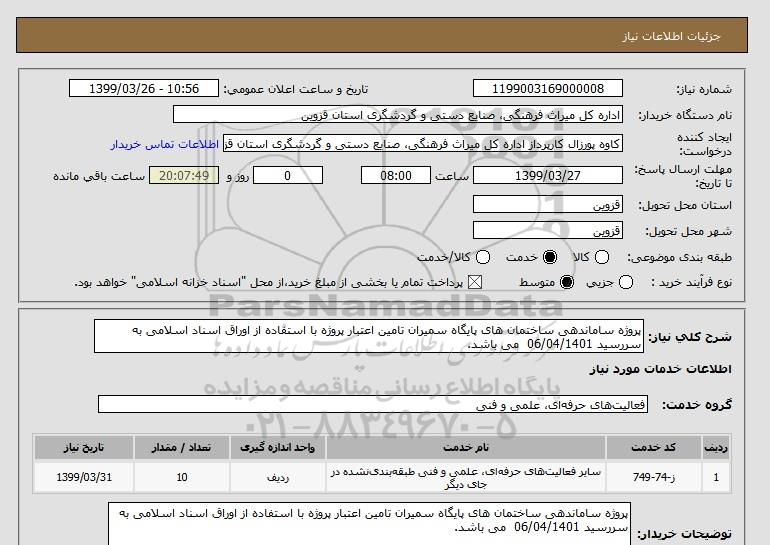Click the general need description text box
Image resolution: width=770 pixels, height=545 pixels.
(369, 336)
